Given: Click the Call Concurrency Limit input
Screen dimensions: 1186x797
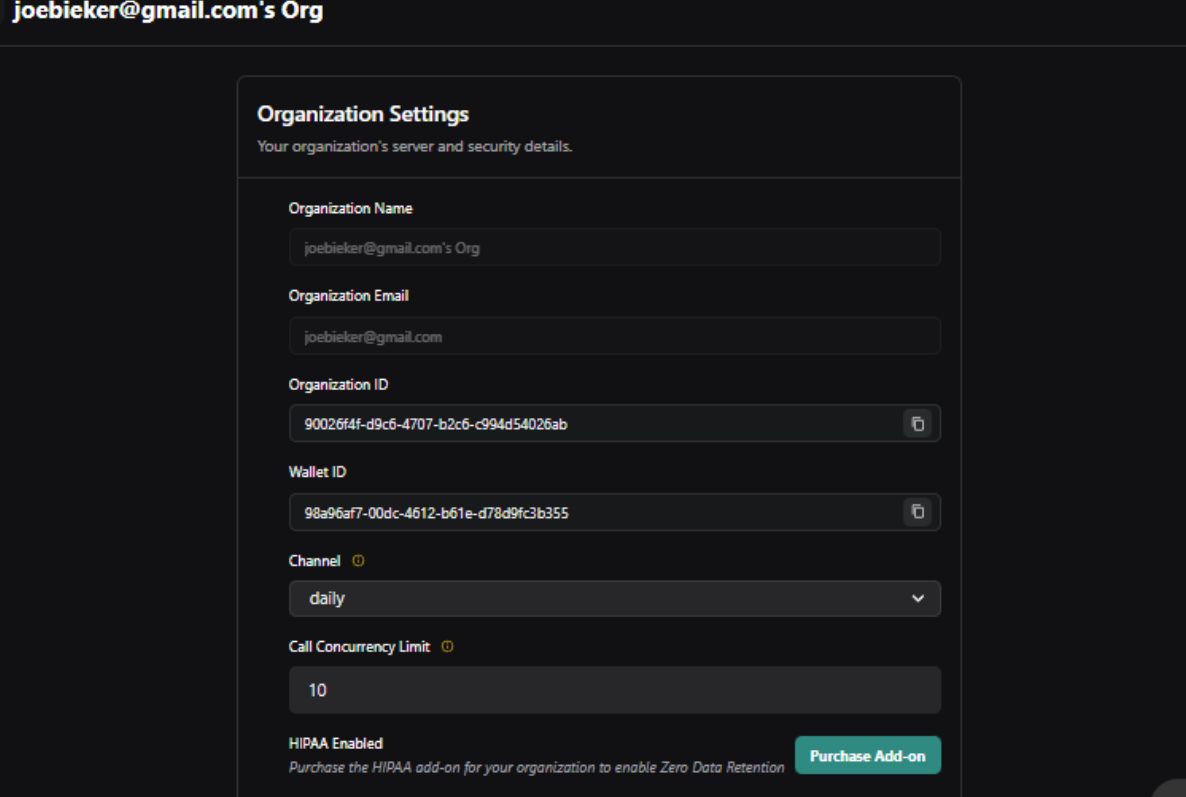Looking at the screenshot, I should [614, 690].
